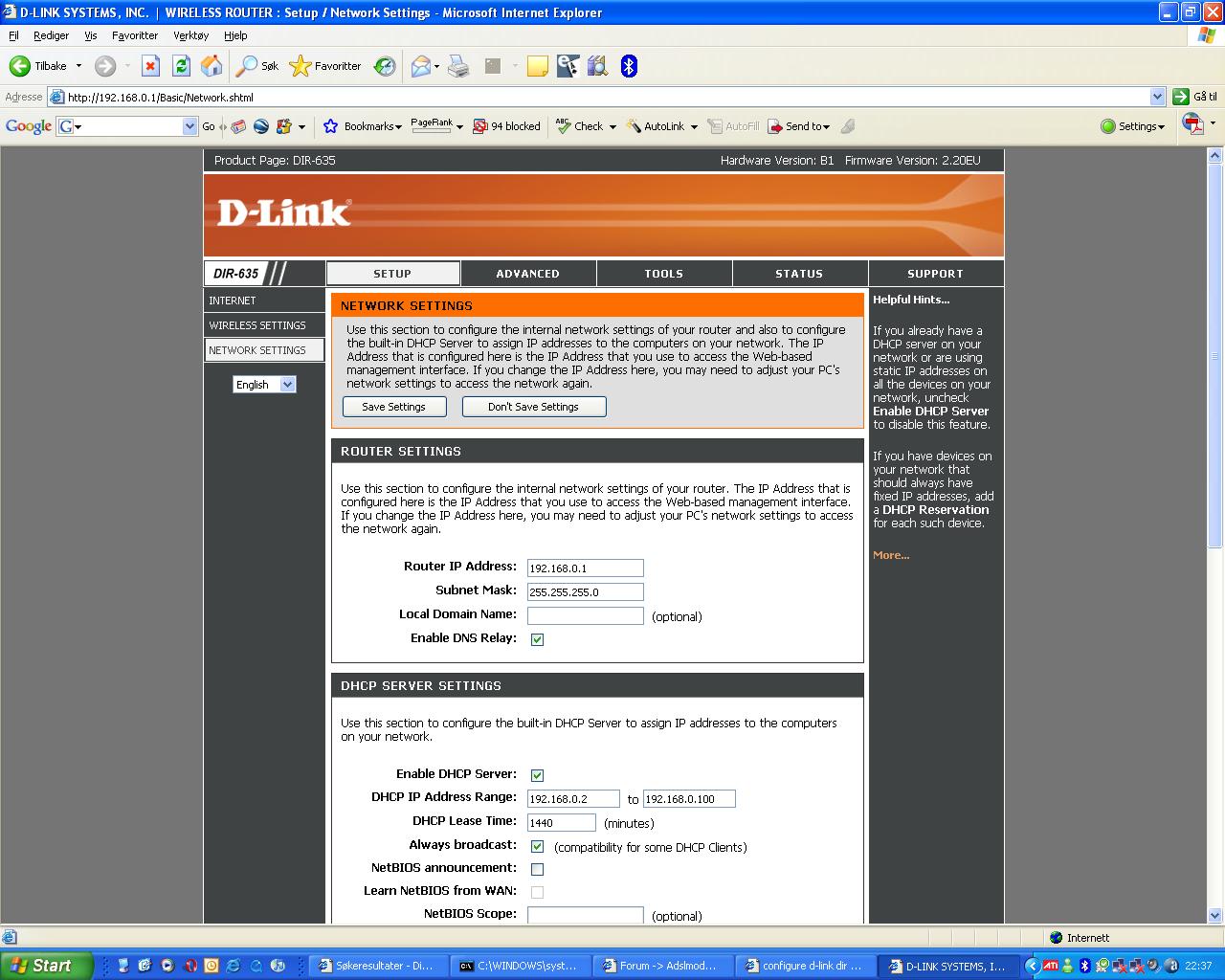Click Save Settings button
The width and height of the screenshot is (1225, 980).
tap(393, 407)
